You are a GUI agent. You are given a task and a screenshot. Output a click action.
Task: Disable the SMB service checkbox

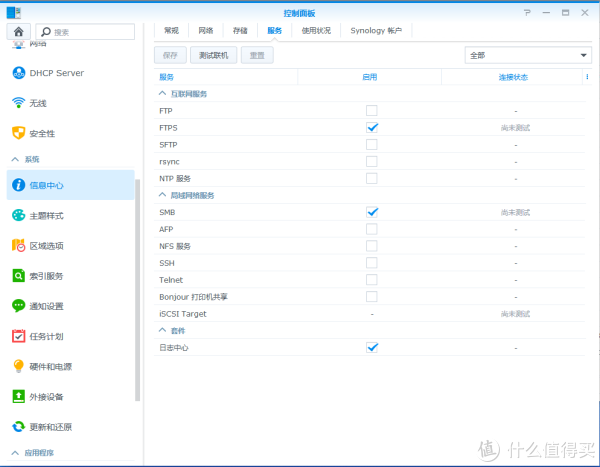(x=372, y=212)
